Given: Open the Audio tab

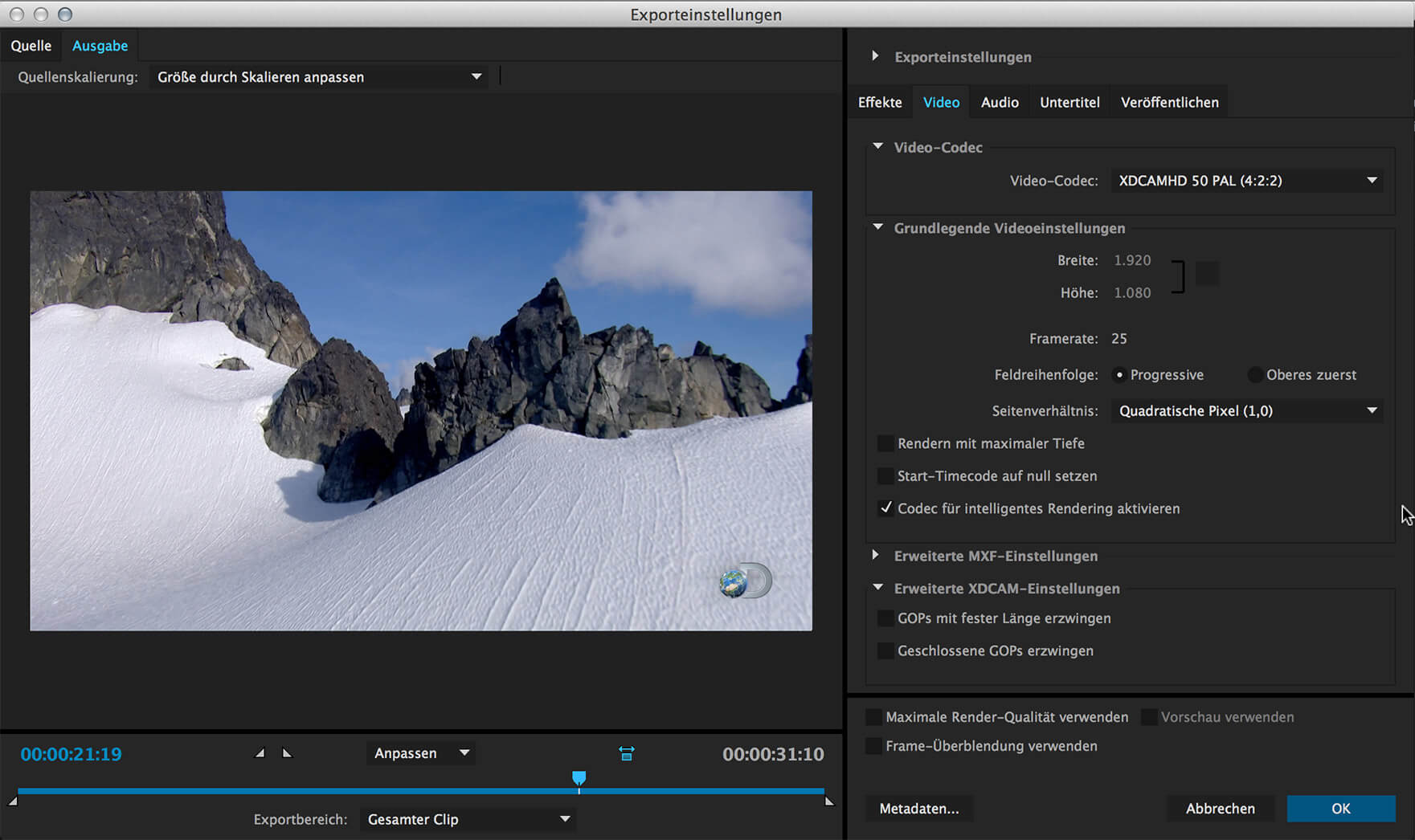Looking at the screenshot, I should [x=1000, y=102].
